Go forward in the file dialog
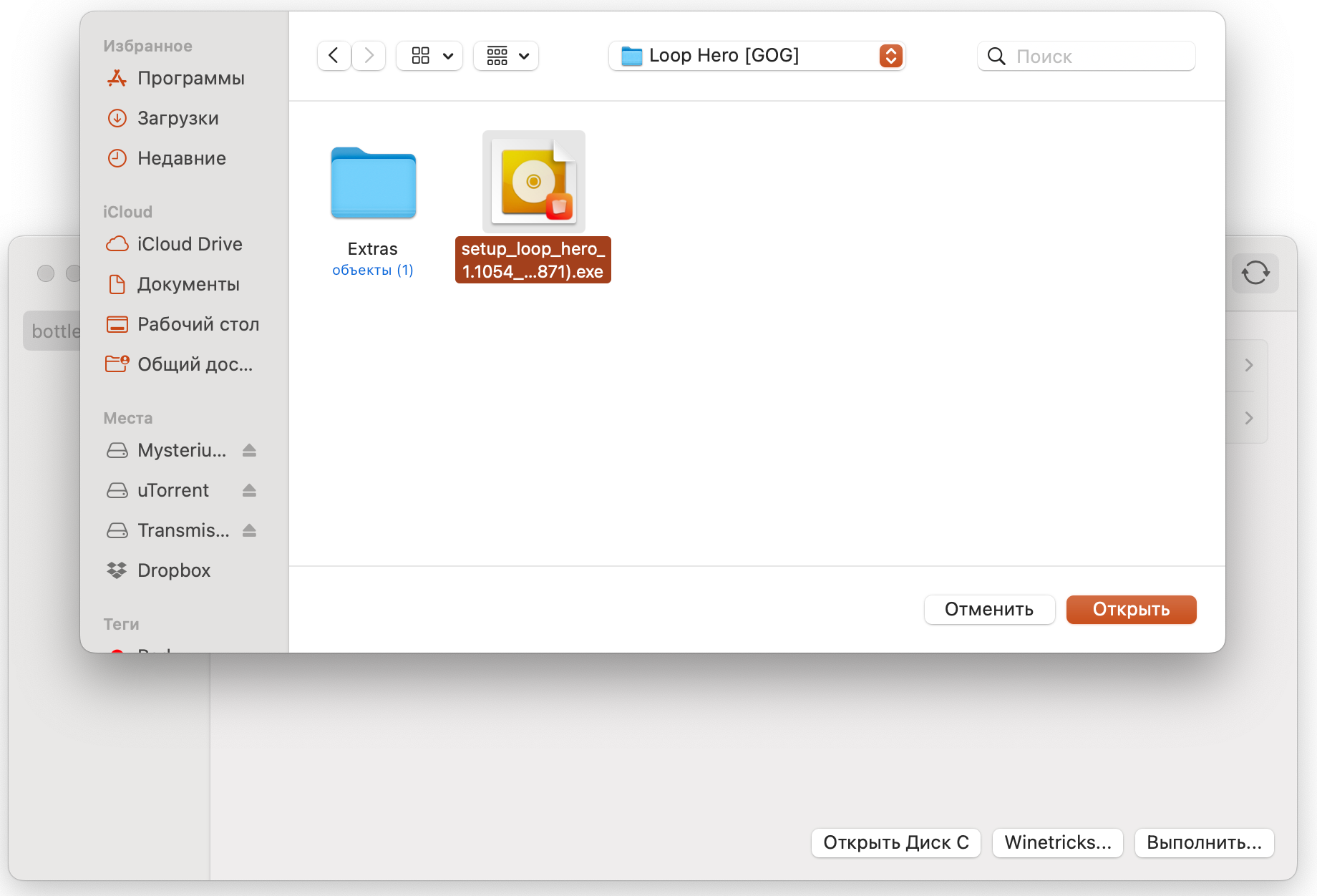 pos(369,56)
